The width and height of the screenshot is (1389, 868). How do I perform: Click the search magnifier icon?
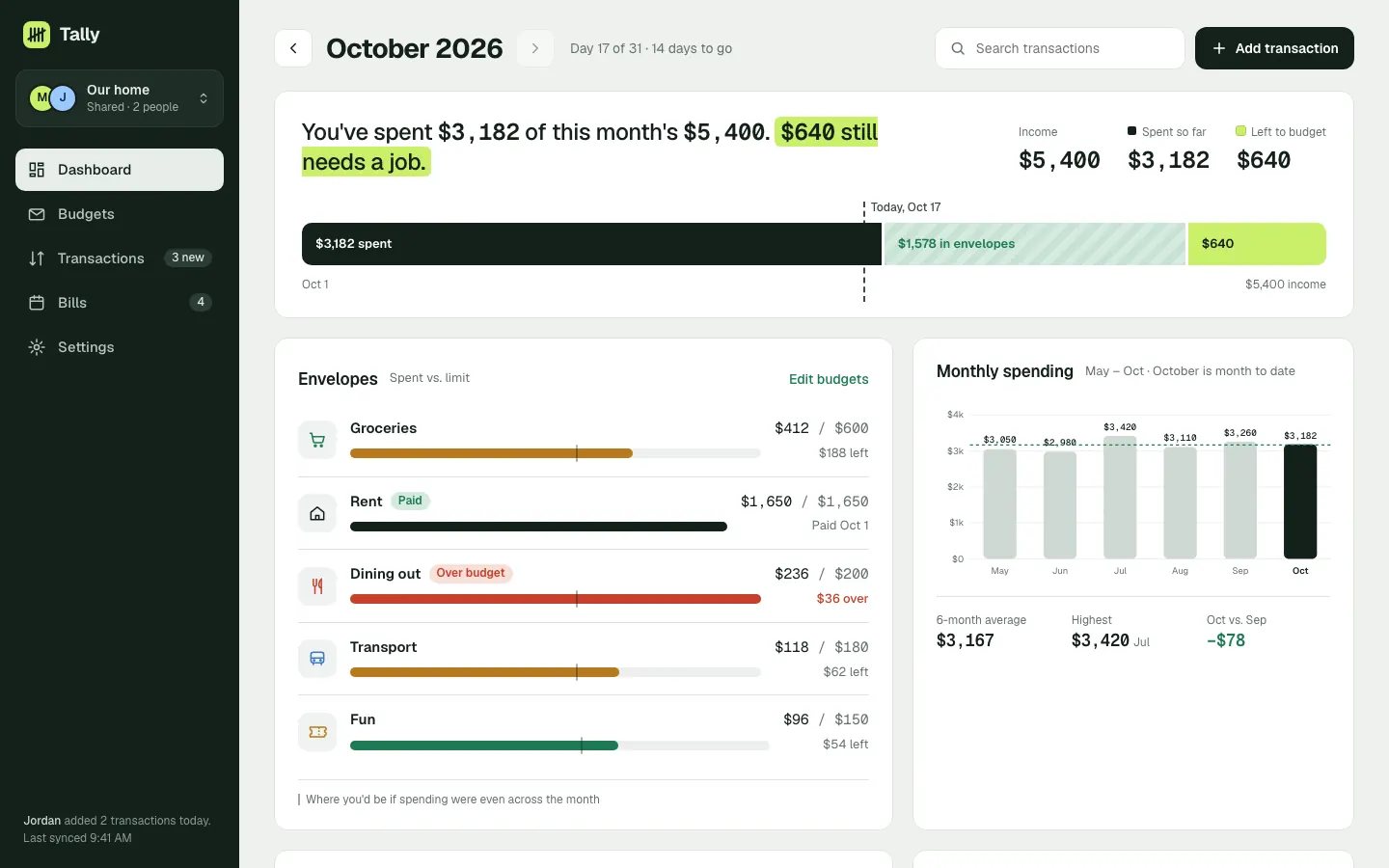tap(958, 48)
